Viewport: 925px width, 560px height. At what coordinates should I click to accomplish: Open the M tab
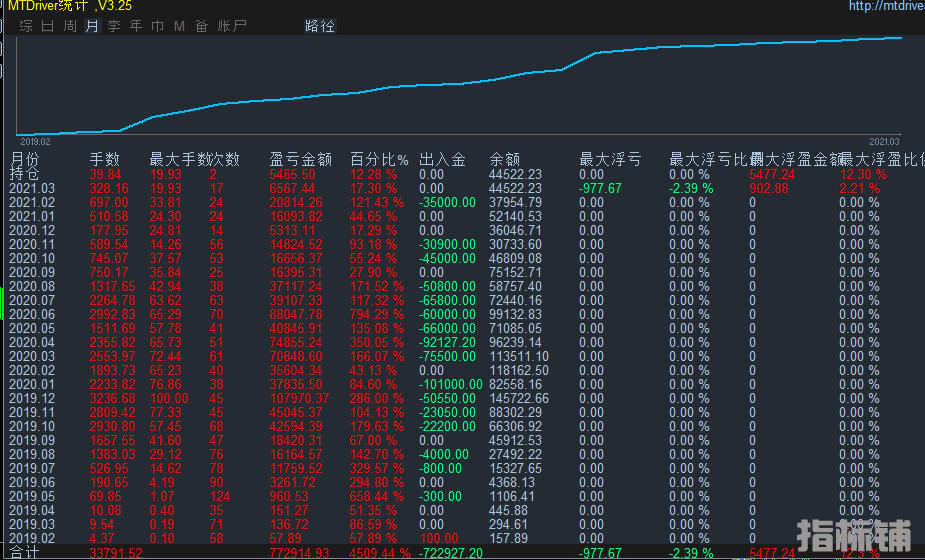(x=179, y=26)
